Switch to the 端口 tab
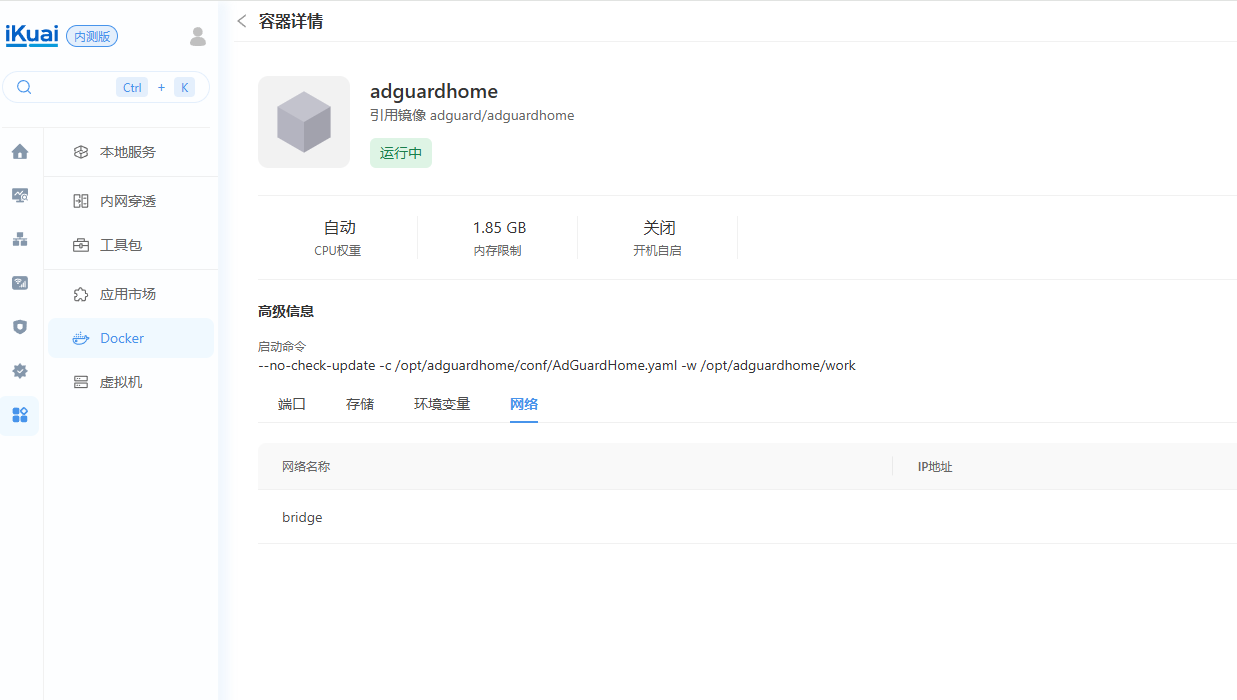 click(292, 404)
